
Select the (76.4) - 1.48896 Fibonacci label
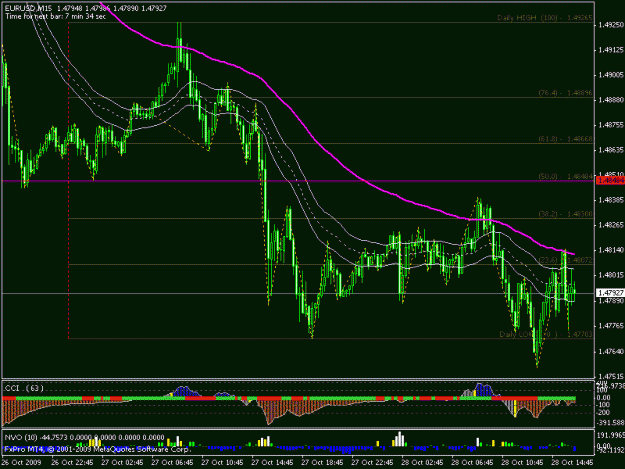click(566, 93)
